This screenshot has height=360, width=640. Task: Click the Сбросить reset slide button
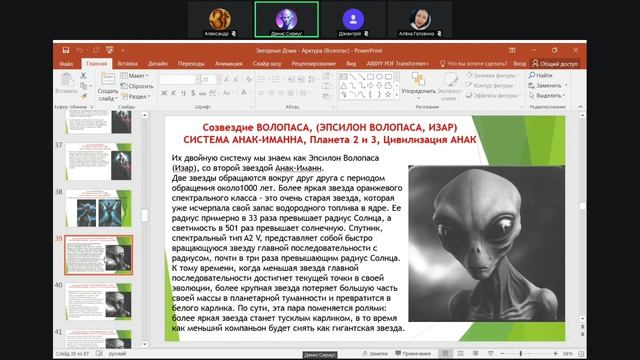coord(137,86)
